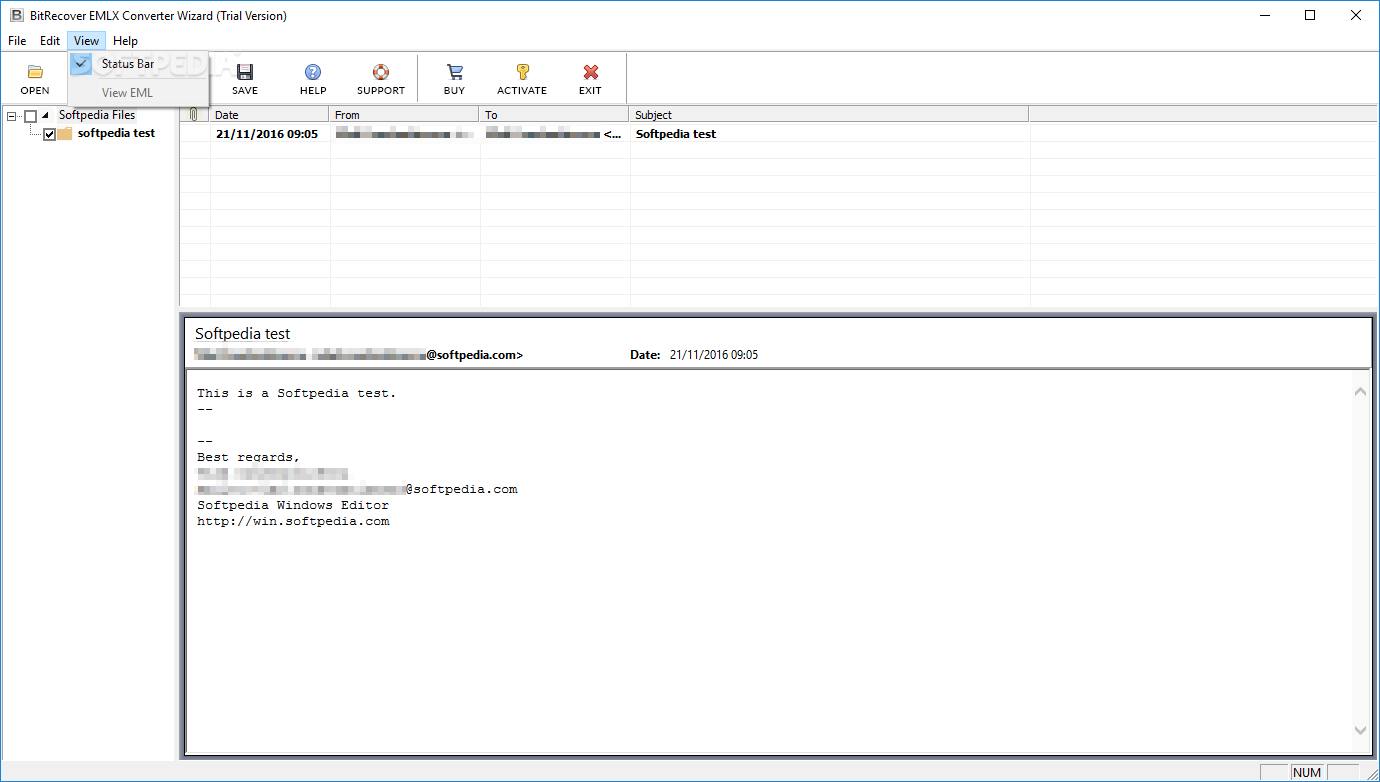1380x782 pixels.
Task: Toggle the Softpedia Files checkbox
Action: point(30,116)
